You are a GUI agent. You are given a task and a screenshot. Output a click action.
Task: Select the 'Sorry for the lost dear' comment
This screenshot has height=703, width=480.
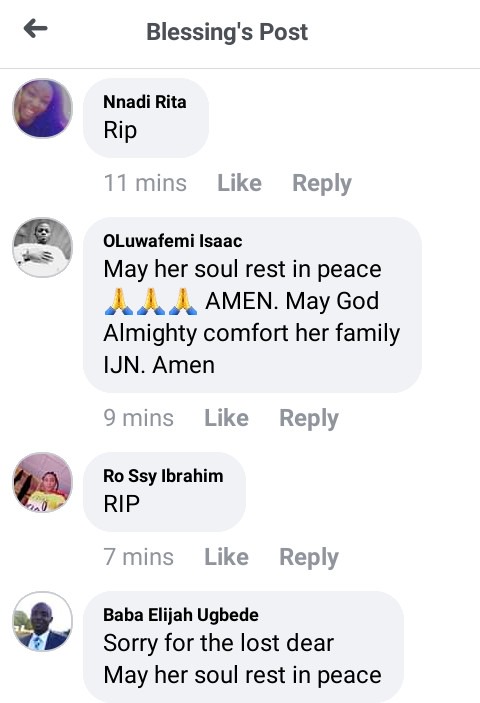coord(219,643)
